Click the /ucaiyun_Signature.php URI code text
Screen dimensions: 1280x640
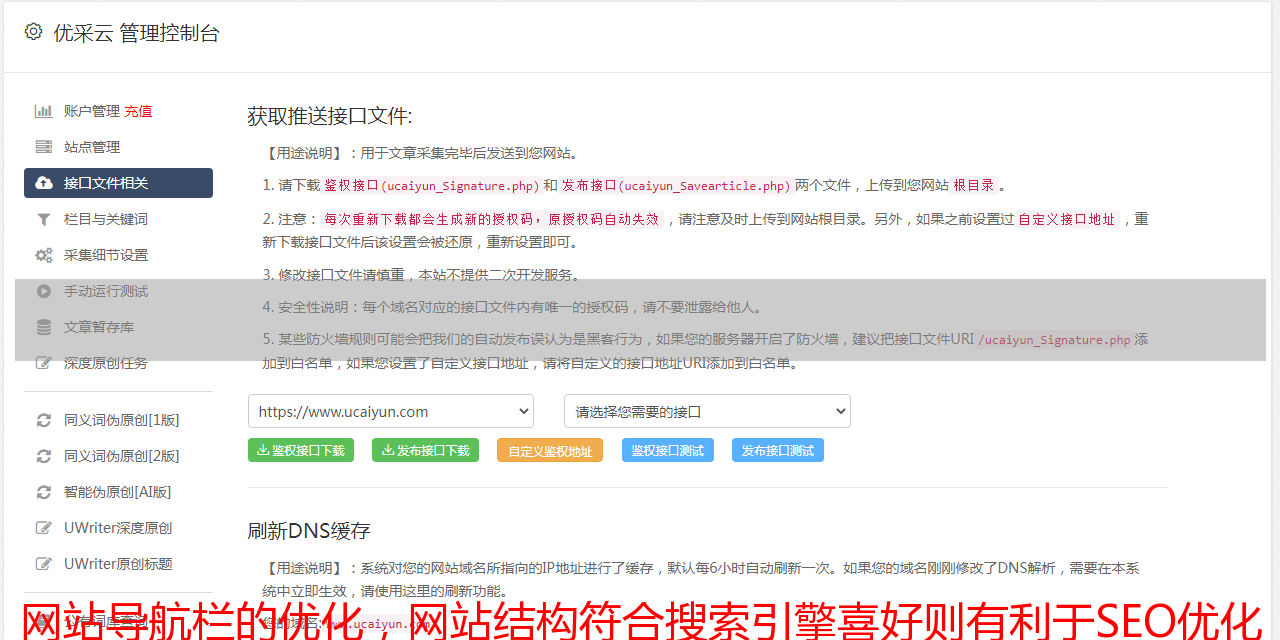tap(1054, 340)
